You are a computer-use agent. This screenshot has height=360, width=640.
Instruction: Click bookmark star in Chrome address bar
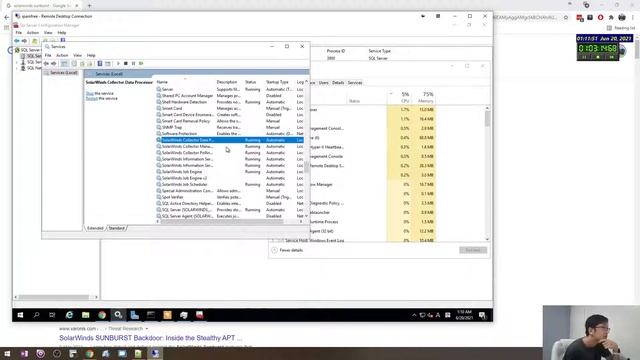tap(566, 18)
